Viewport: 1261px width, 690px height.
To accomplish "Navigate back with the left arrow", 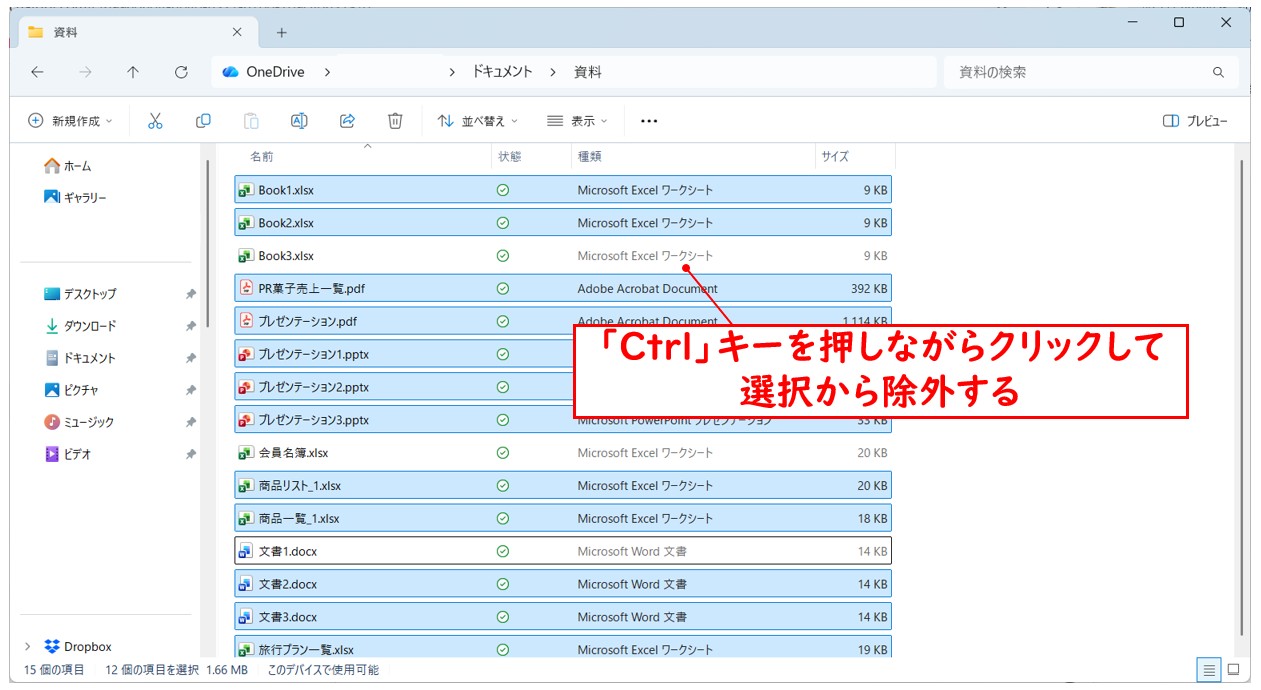I will tap(37, 71).
